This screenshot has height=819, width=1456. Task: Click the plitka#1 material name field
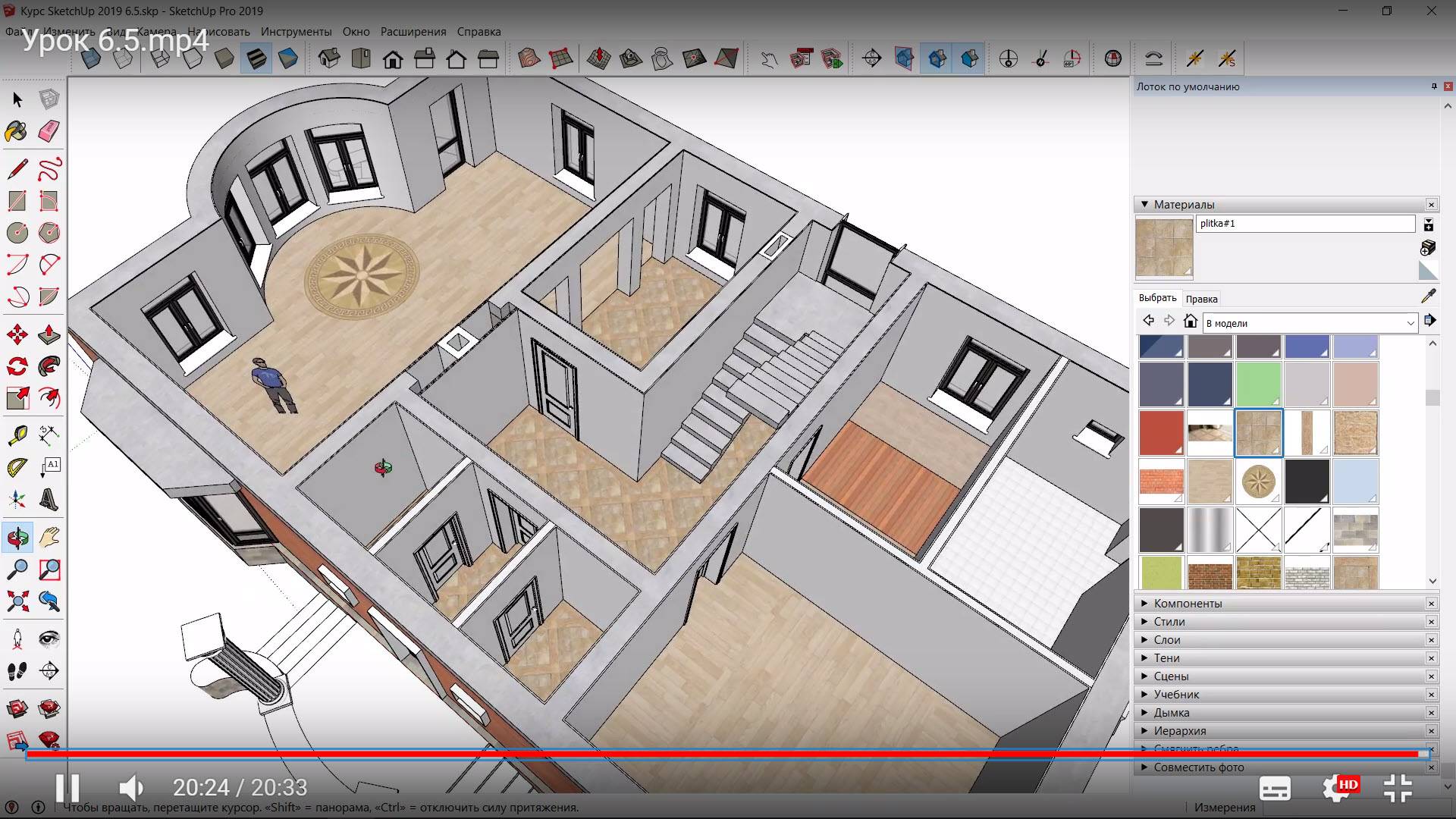pos(1304,223)
